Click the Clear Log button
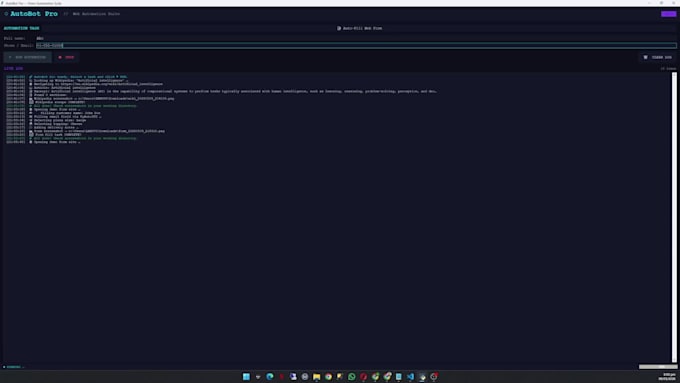 (x=657, y=57)
